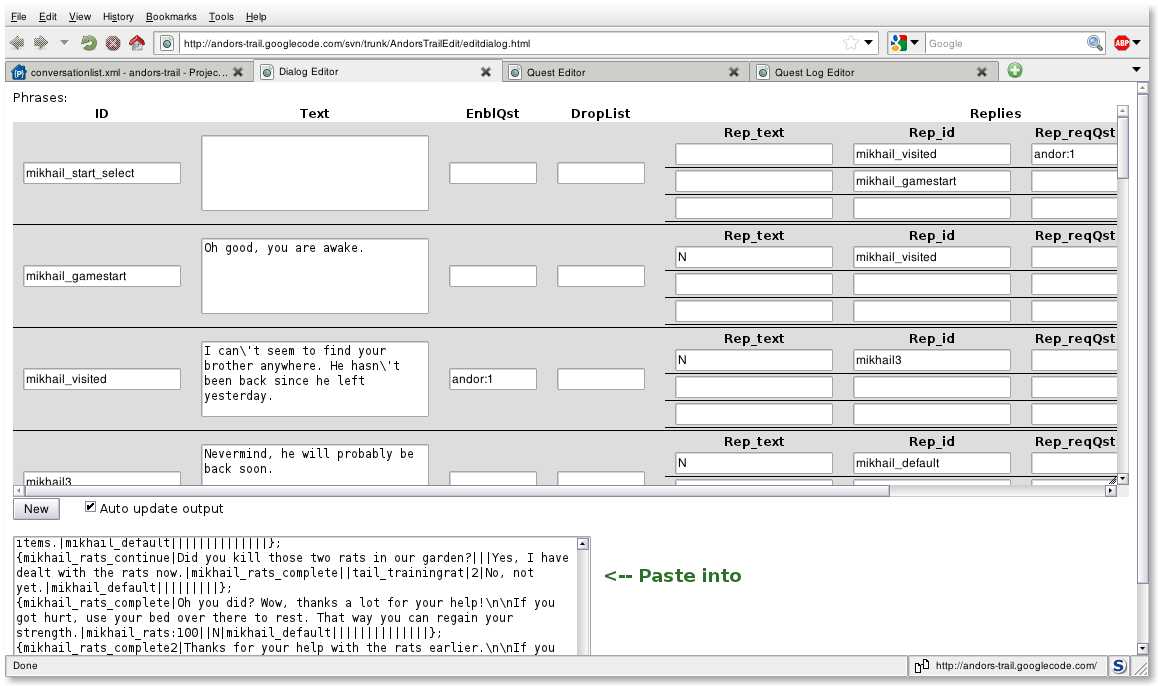Click the browser Back arrow
1158x686 pixels.
tap(16, 43)
